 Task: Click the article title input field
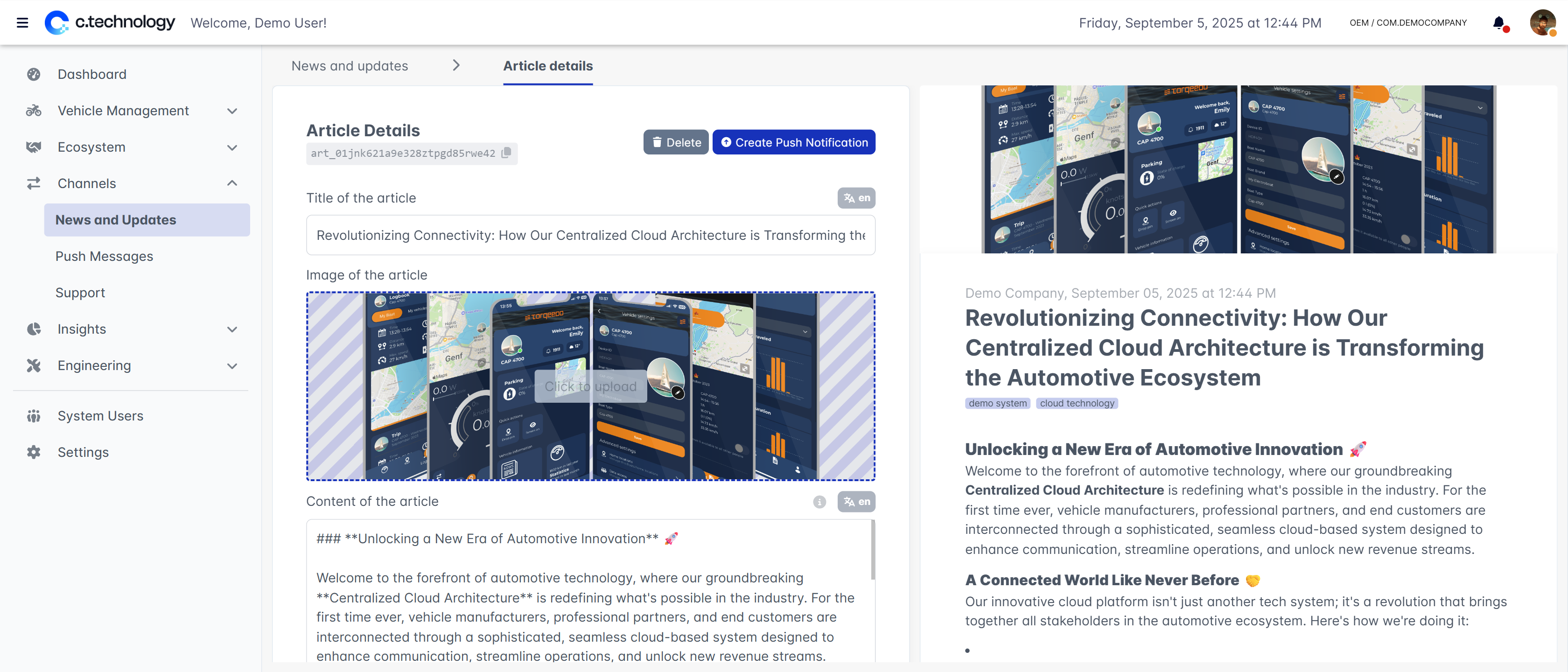(590, 235)
